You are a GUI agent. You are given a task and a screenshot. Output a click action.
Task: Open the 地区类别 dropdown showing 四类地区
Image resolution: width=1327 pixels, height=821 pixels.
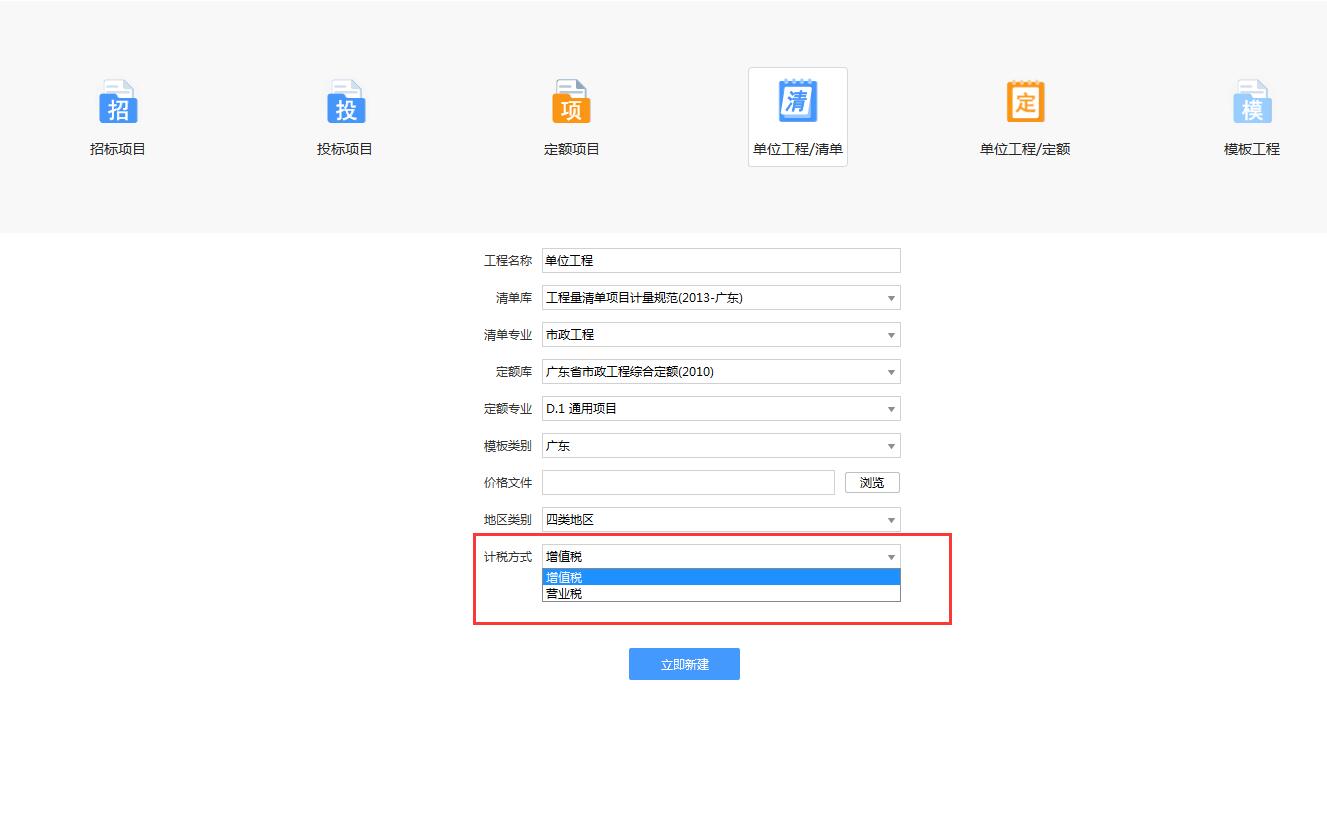pyautogui.click(x=721, y=519)
